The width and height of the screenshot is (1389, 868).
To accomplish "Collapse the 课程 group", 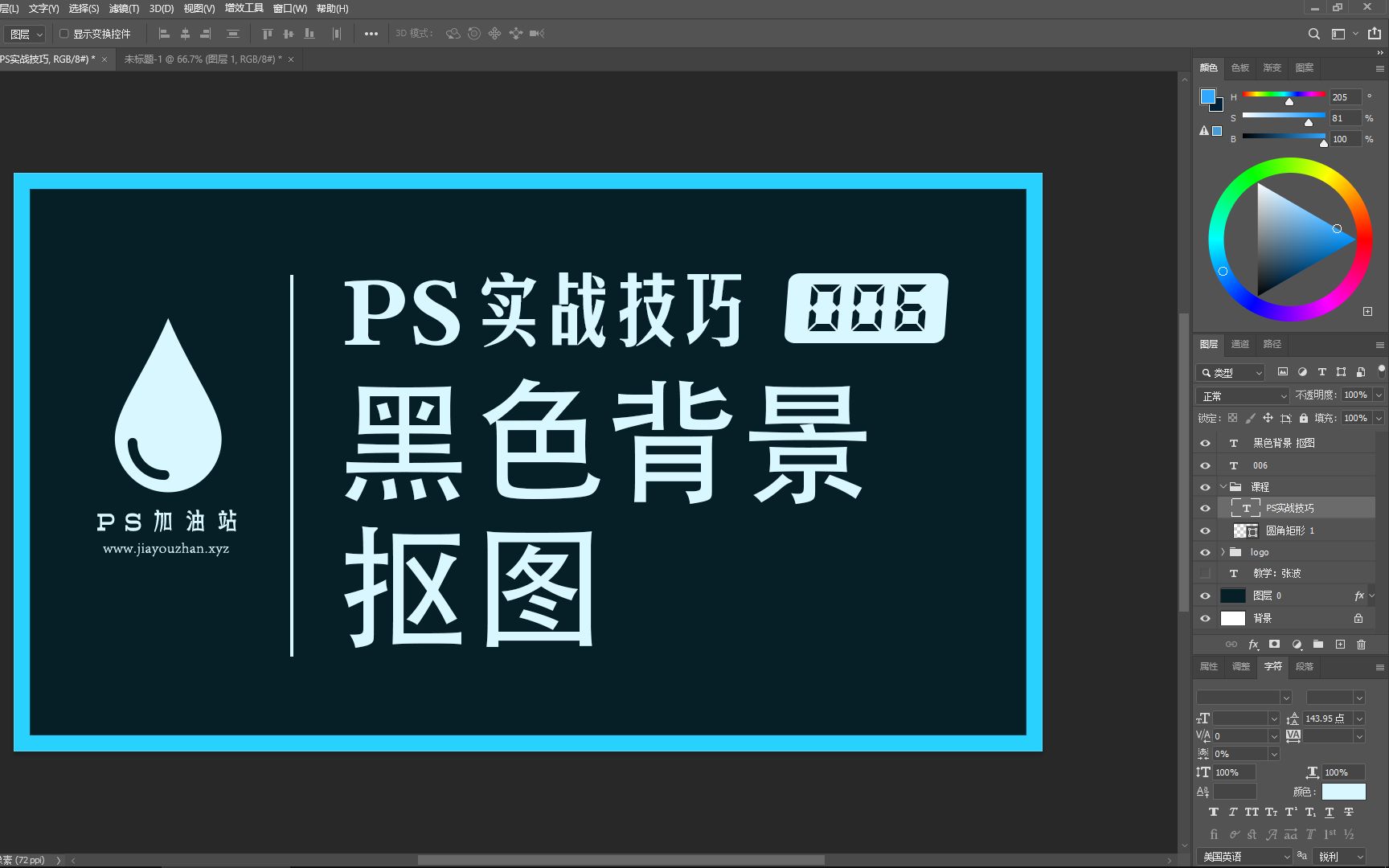I will (x=1224, y=486).
